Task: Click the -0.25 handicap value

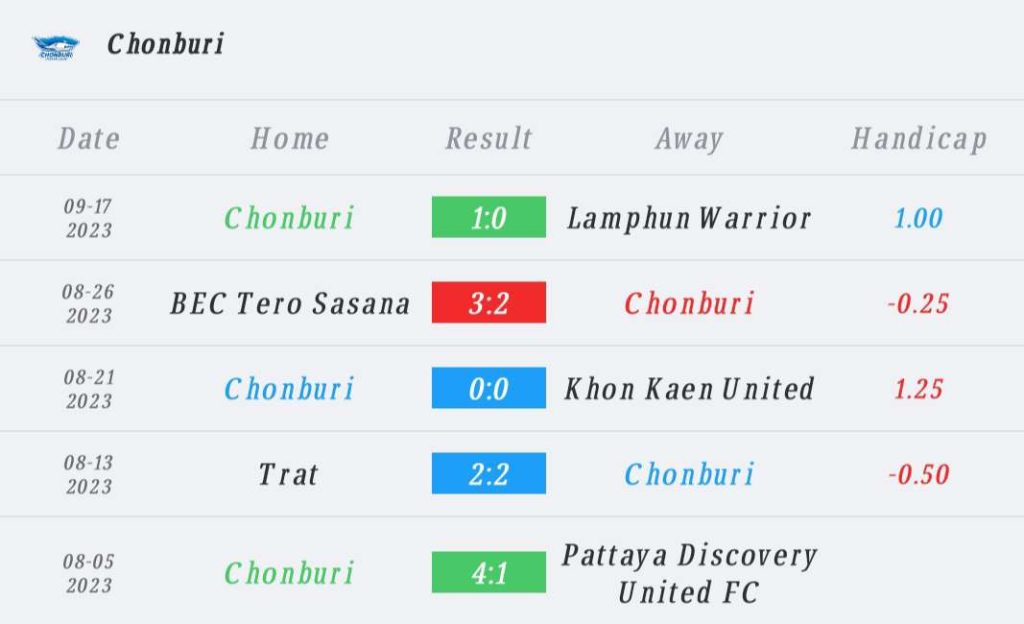Action: click(918, 304)
